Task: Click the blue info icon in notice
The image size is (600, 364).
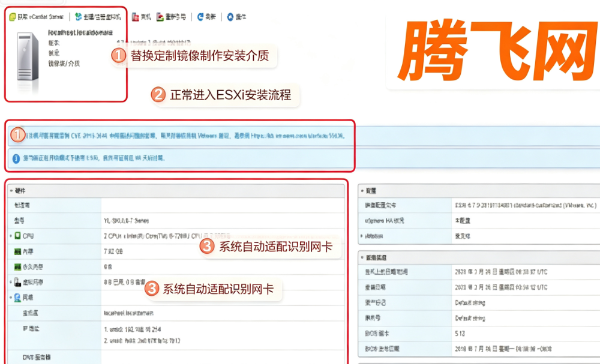Action: point(16,158)
